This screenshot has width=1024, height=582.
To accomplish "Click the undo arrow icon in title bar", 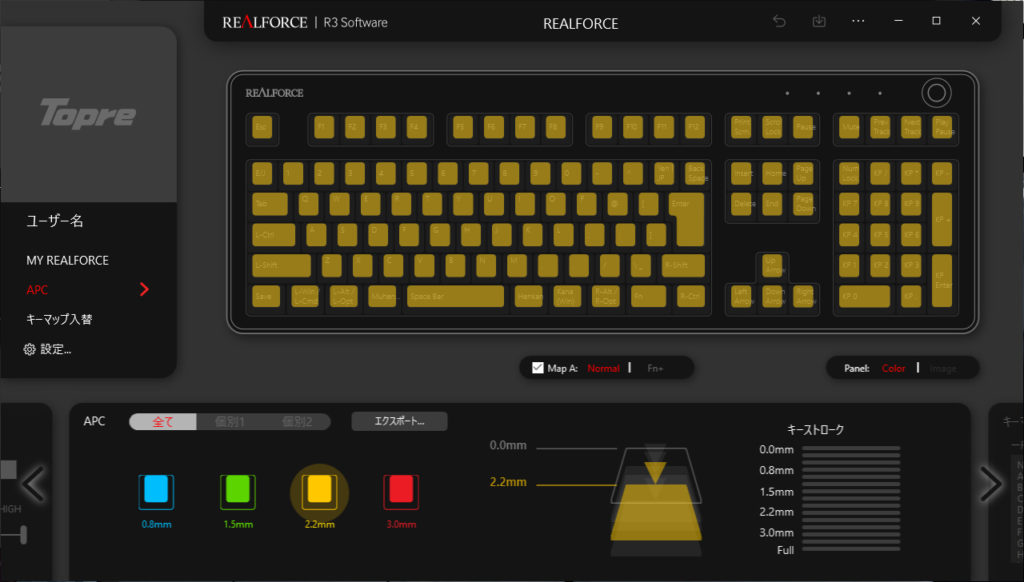I will pyautogui.click(x=779, y=22).
